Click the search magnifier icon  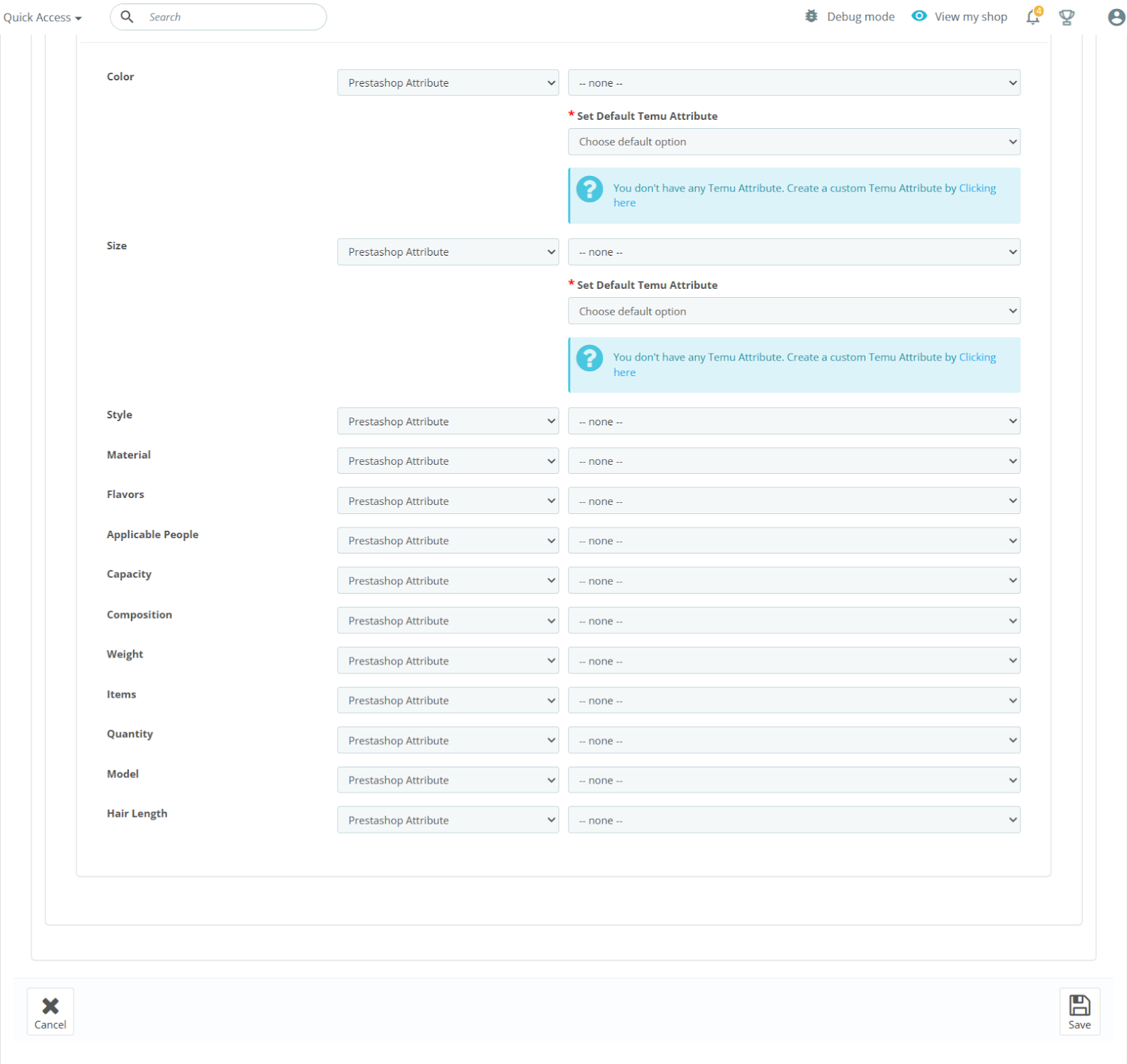coord(127,17)
